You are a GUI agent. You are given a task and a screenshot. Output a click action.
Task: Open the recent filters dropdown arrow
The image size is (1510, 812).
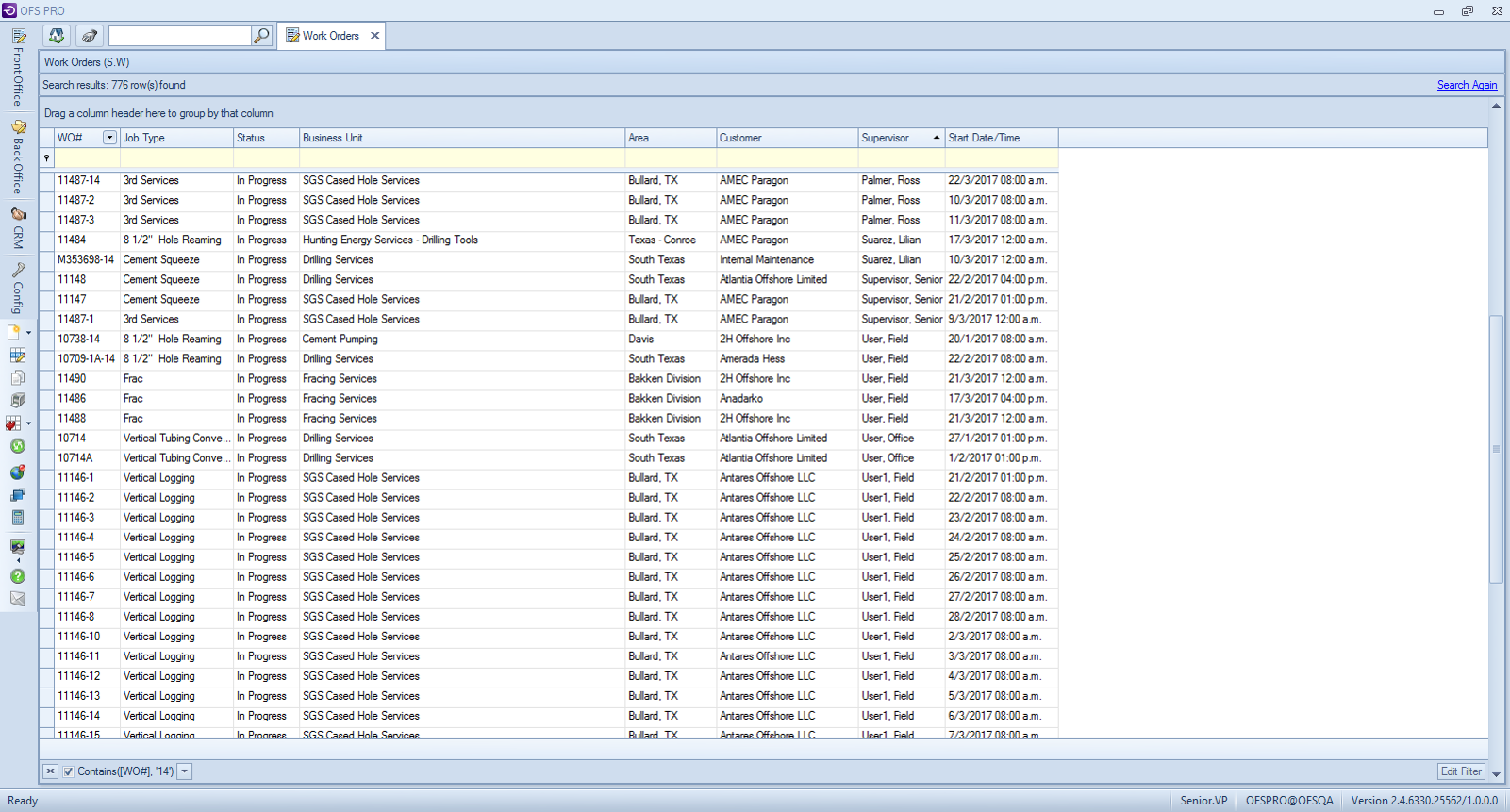pos(185,771)
